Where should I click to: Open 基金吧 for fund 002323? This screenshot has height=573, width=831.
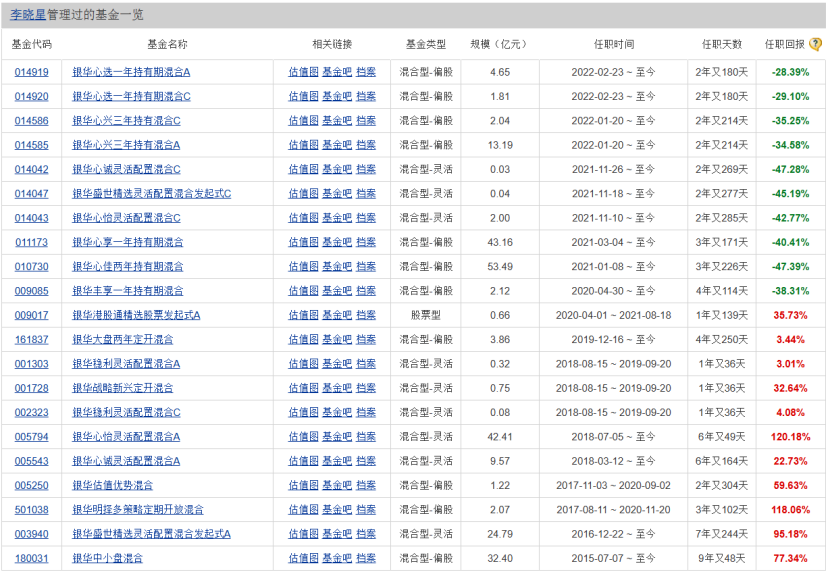pos(337,413)
